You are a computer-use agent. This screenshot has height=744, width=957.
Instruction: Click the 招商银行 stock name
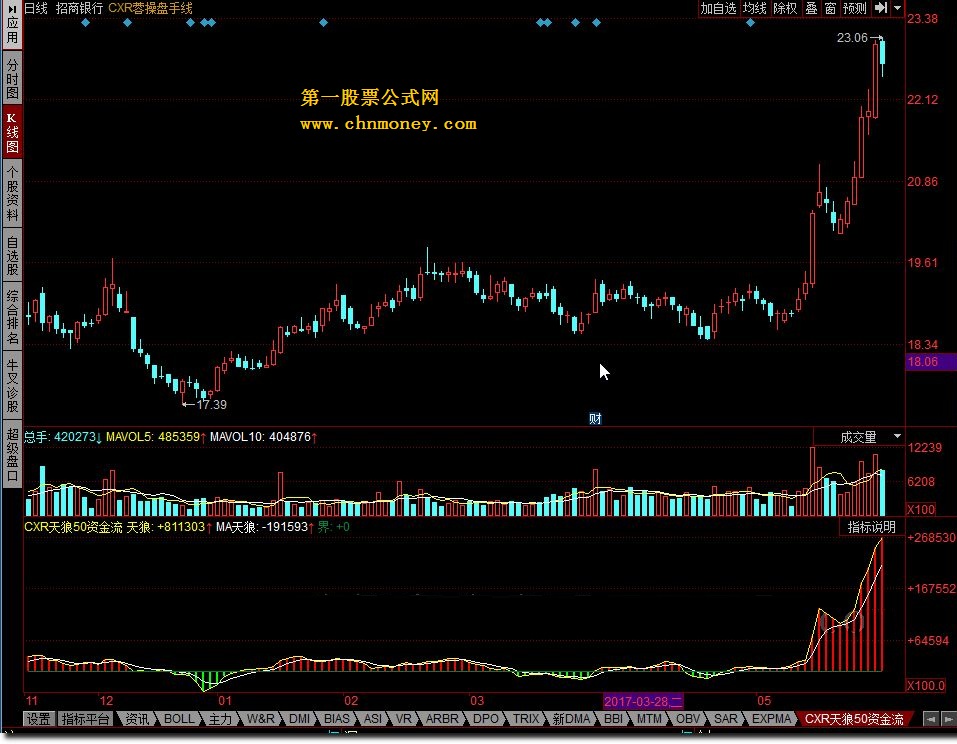tap(79, 8)
